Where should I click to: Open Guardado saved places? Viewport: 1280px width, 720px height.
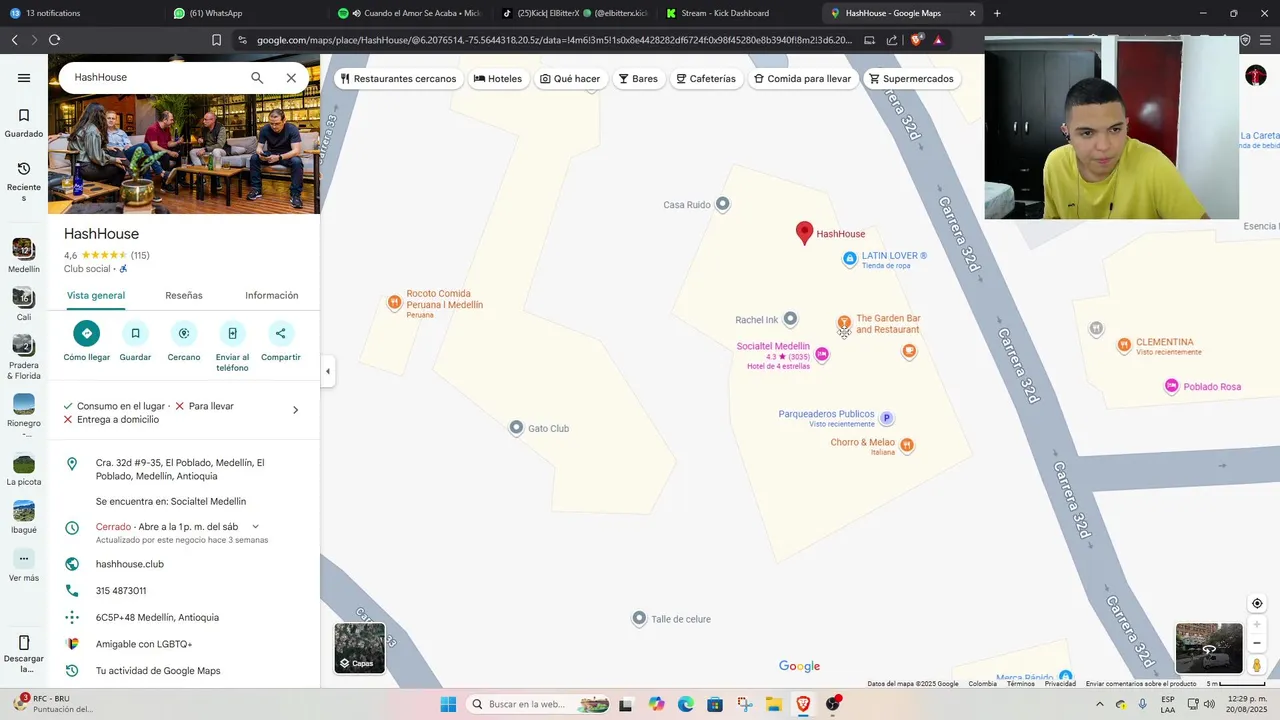(24, 123)
